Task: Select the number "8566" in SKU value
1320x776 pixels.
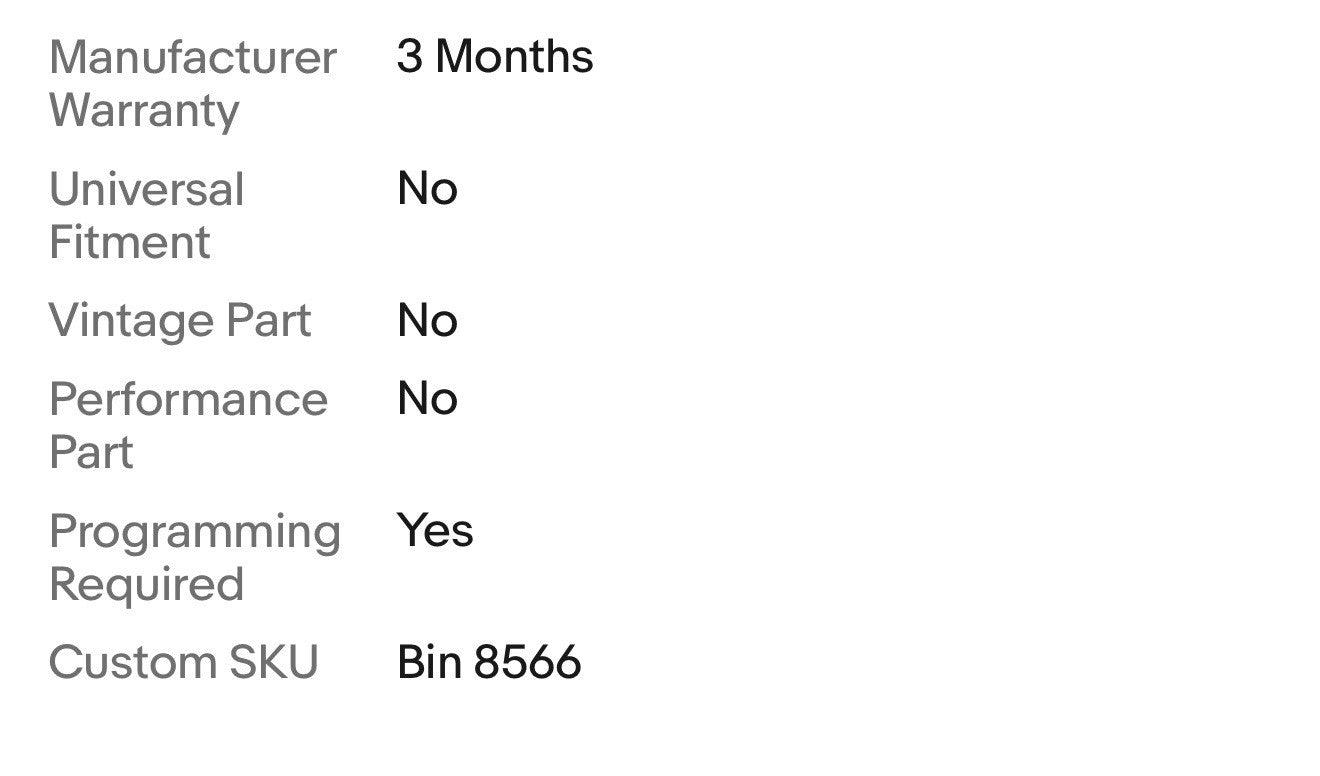Action: [527, 663]
